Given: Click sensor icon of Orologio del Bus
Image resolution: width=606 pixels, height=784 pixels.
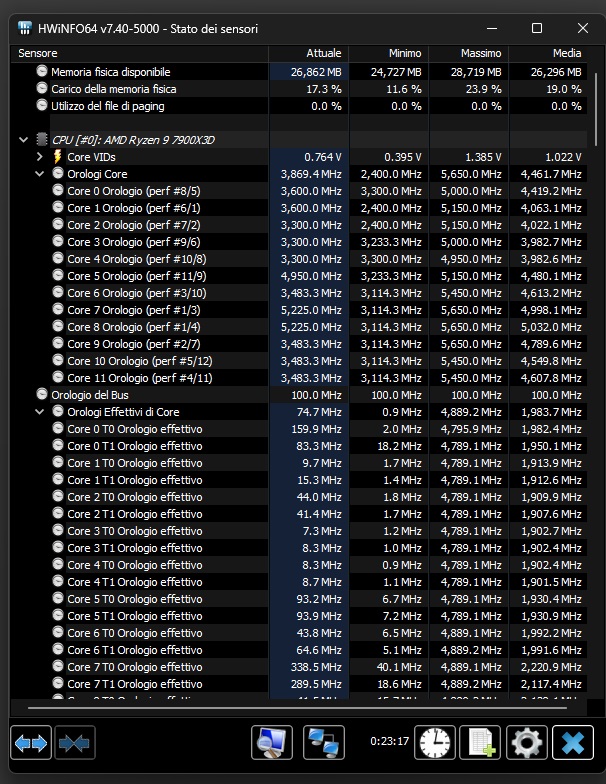Looking at the screenshot, I should pyautogui.click(x=42, y=394).
